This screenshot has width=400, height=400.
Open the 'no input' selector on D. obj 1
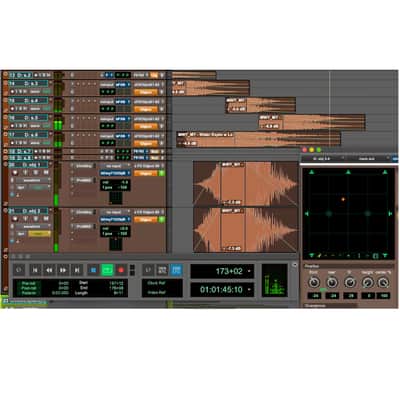point(115,166)
